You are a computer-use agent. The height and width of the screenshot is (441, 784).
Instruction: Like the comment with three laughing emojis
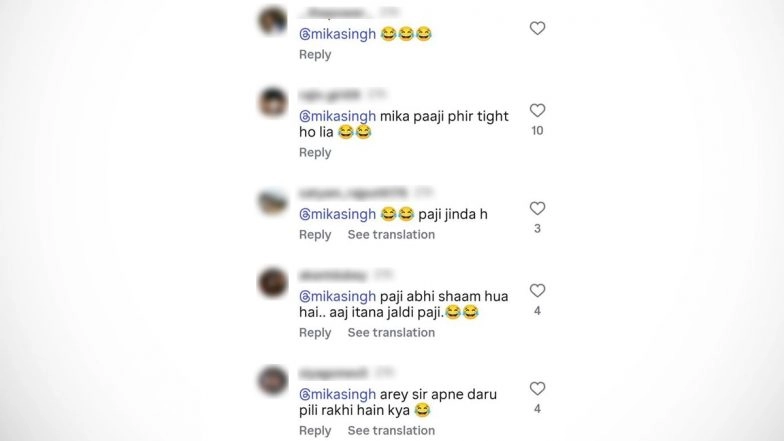538,28
